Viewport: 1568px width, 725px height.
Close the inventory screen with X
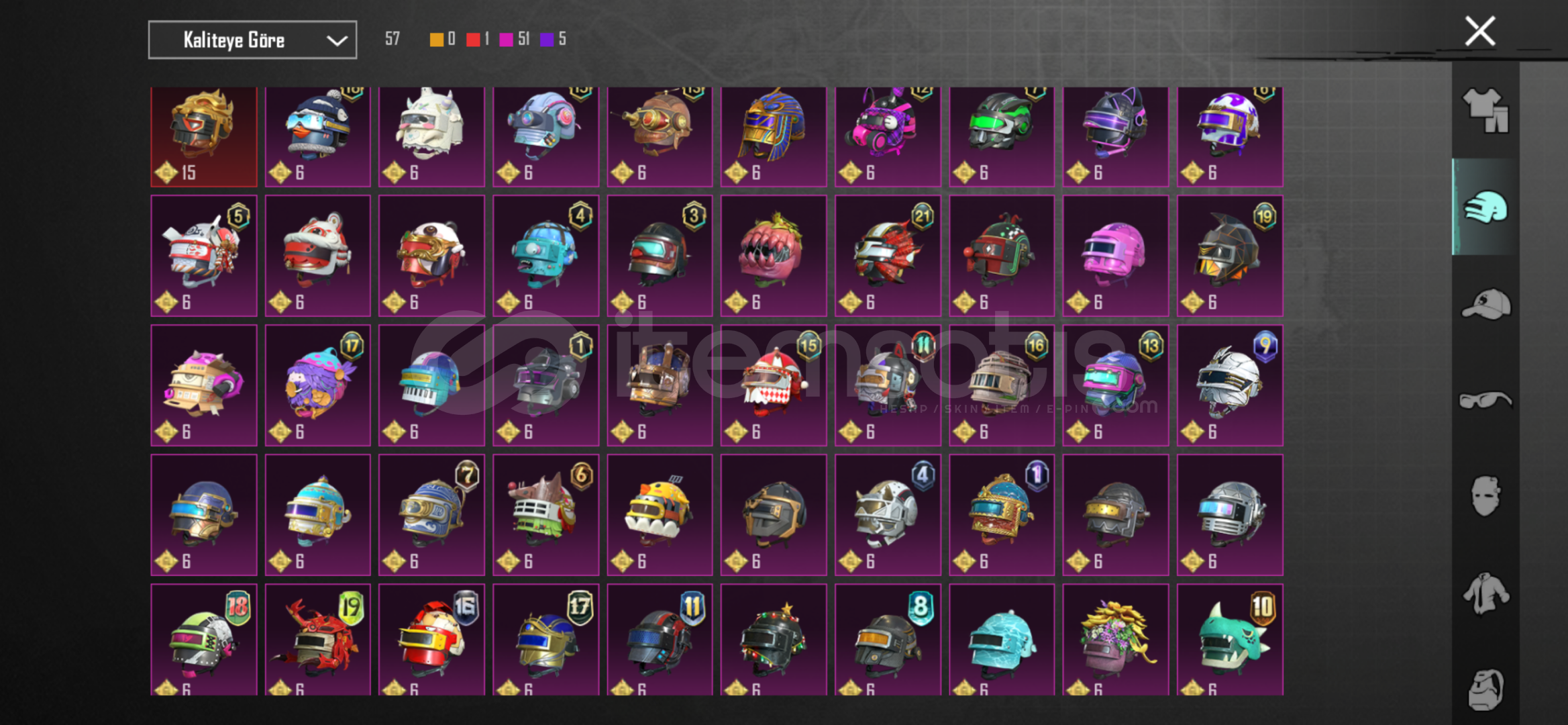pyautogui.click(x=1479, y=32)
